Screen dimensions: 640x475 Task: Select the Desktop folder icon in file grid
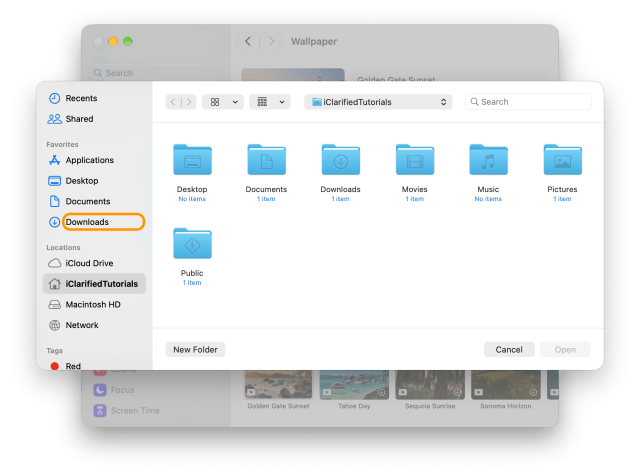(192, 160)
